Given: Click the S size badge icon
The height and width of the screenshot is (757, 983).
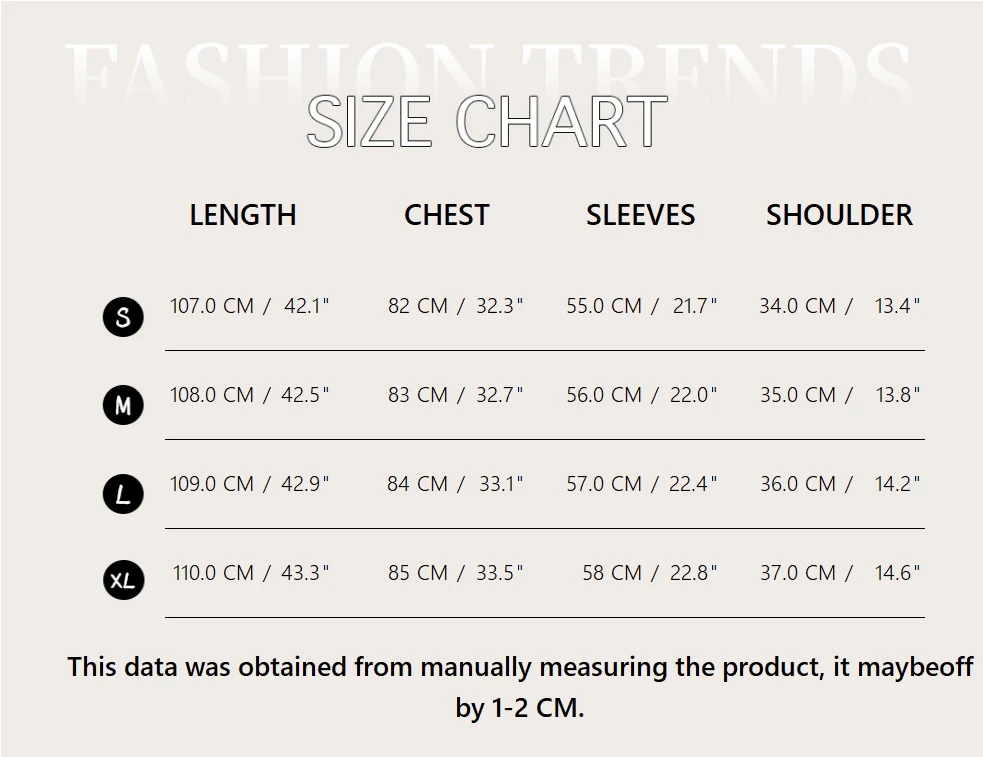Looking at the screenshot, I should click(123, 317).
